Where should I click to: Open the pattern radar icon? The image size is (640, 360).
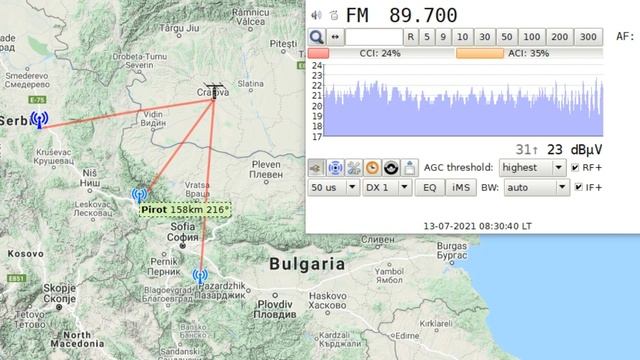[x=335, y=168]
